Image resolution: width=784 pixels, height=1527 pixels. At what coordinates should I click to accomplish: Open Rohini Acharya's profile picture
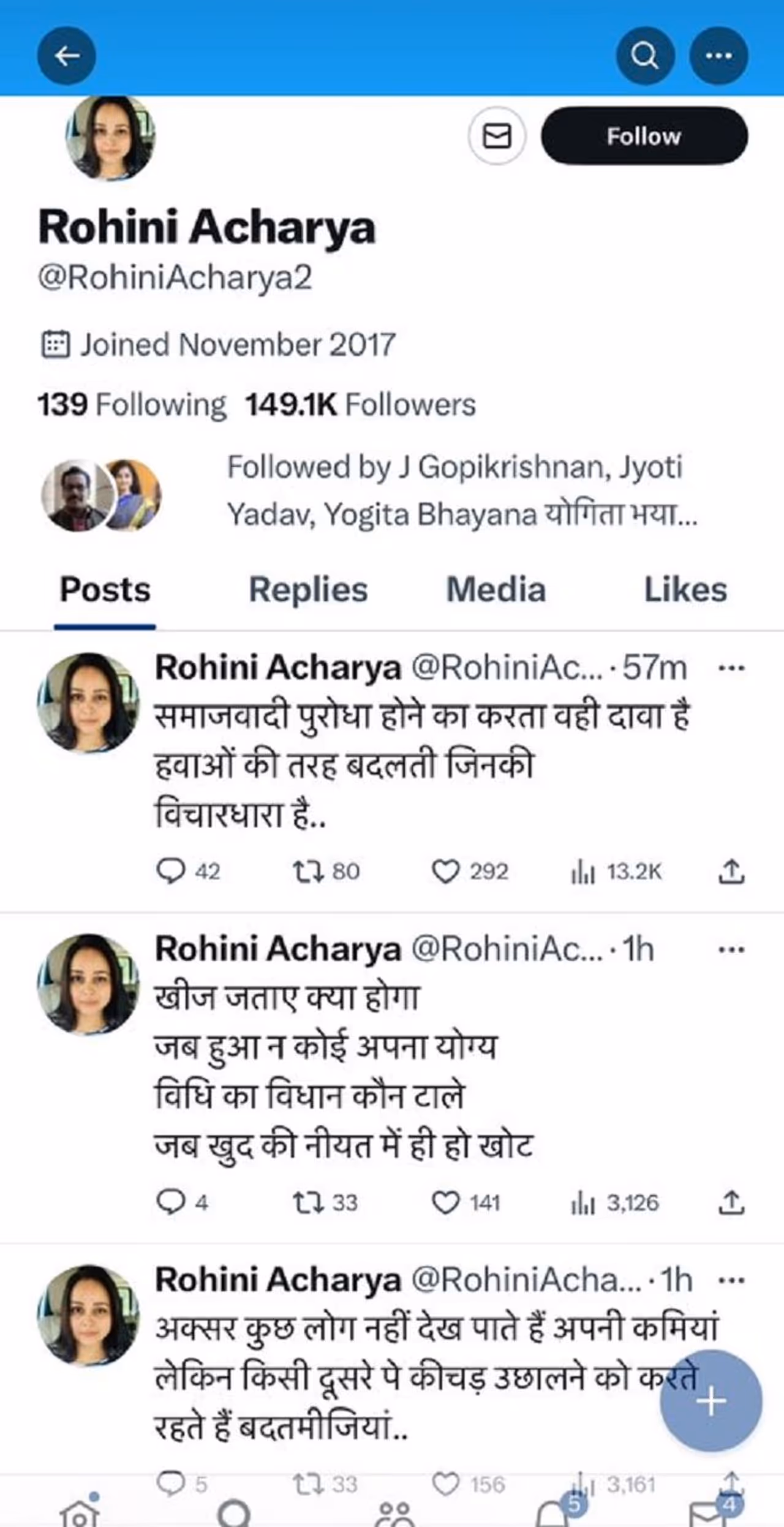(x=110, y=137)
